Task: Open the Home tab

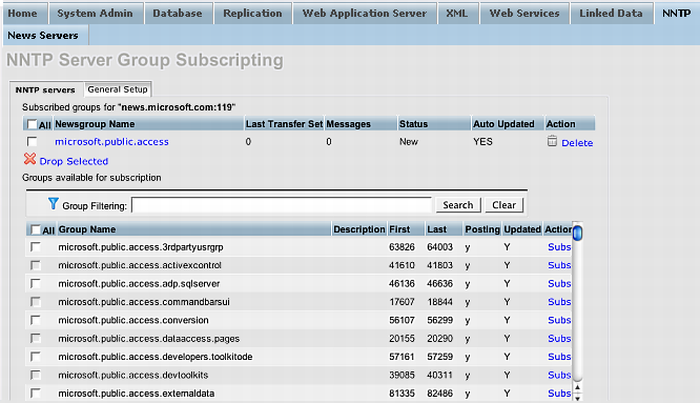Action: click(23, 13)
